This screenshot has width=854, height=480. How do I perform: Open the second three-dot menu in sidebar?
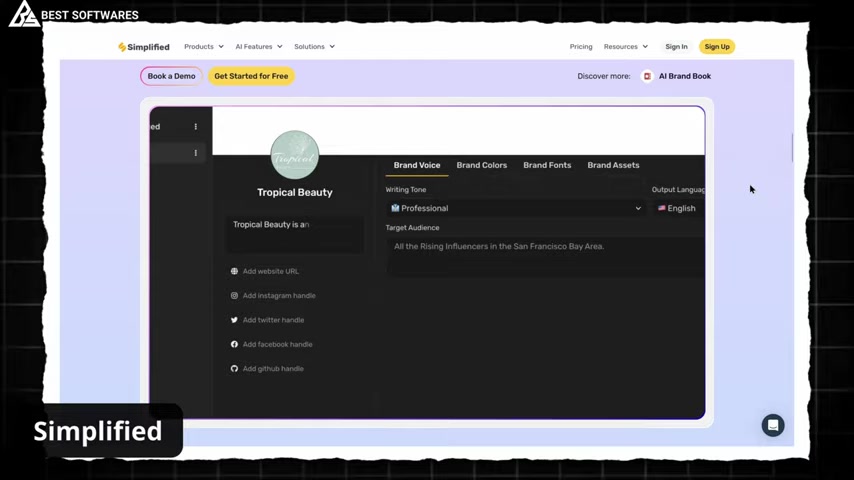coord(196,153)
